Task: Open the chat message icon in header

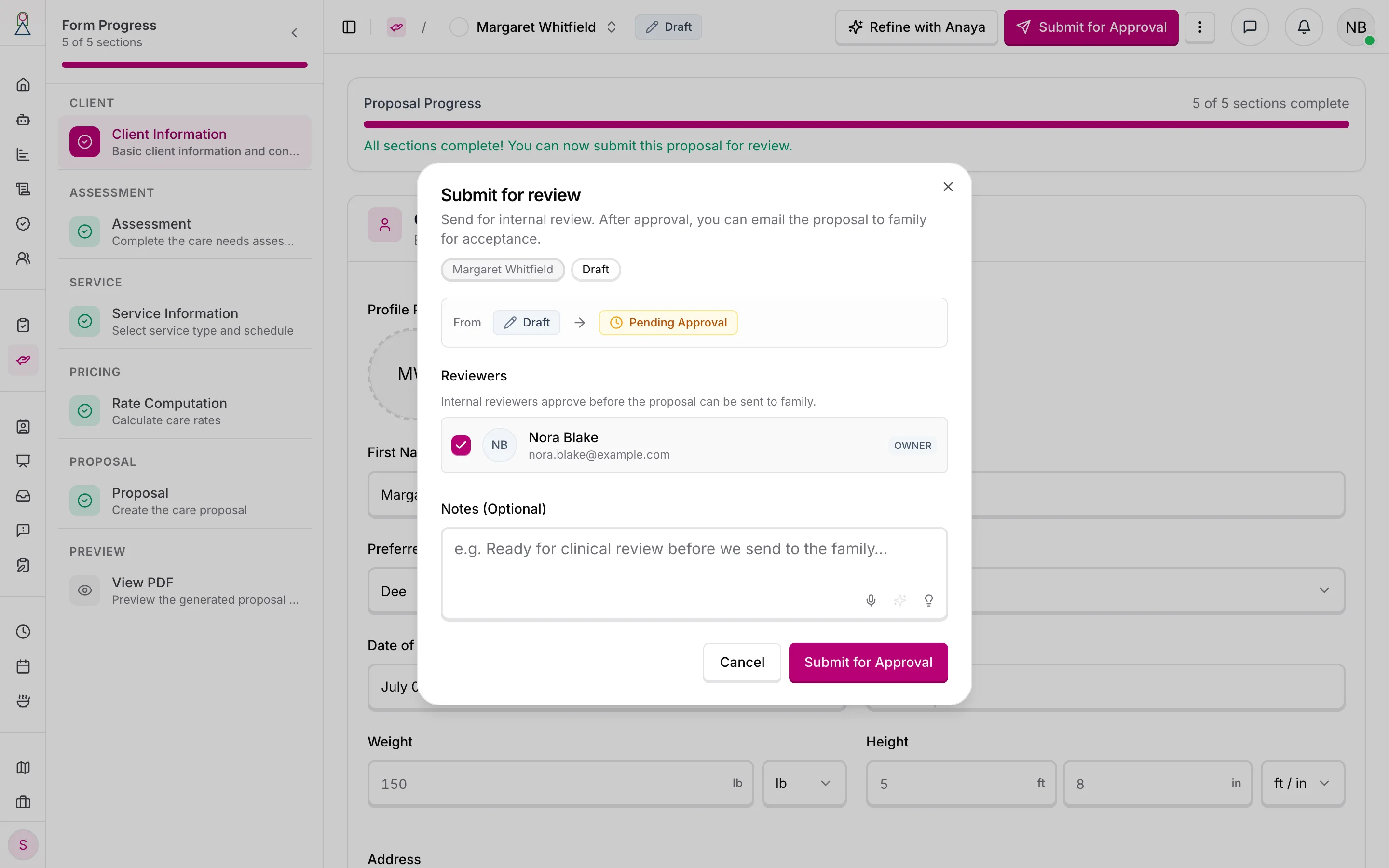Action: pyautogui.click(x=1250, y=27)
